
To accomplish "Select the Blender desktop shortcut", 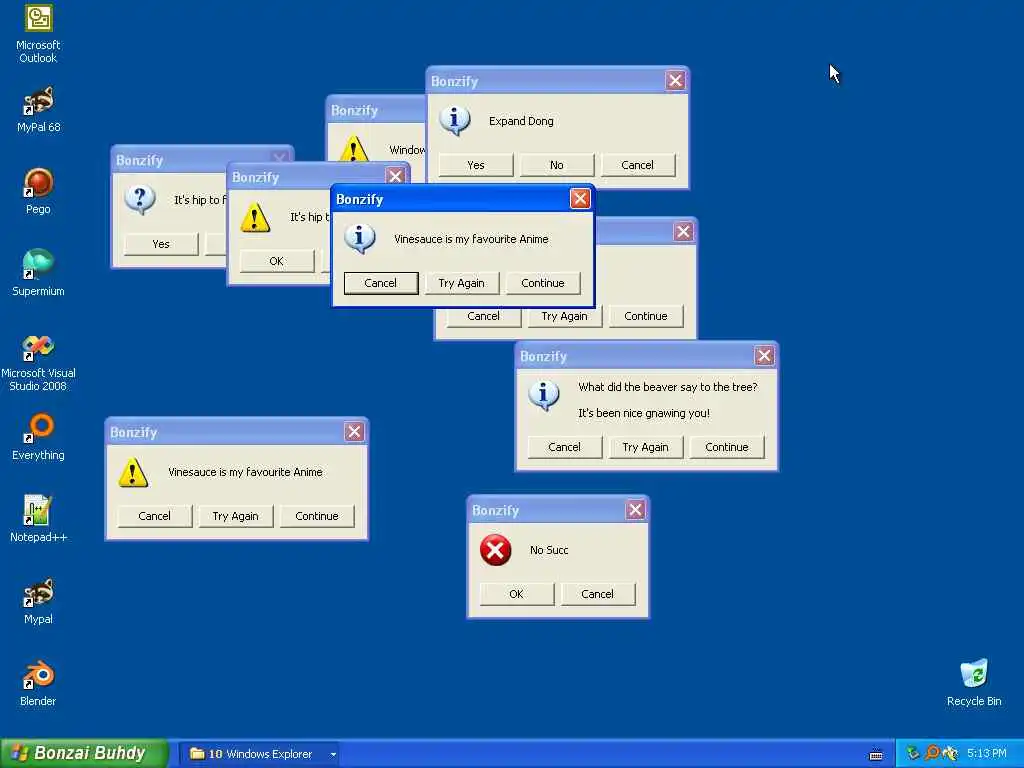I will (x=38, y=683).
